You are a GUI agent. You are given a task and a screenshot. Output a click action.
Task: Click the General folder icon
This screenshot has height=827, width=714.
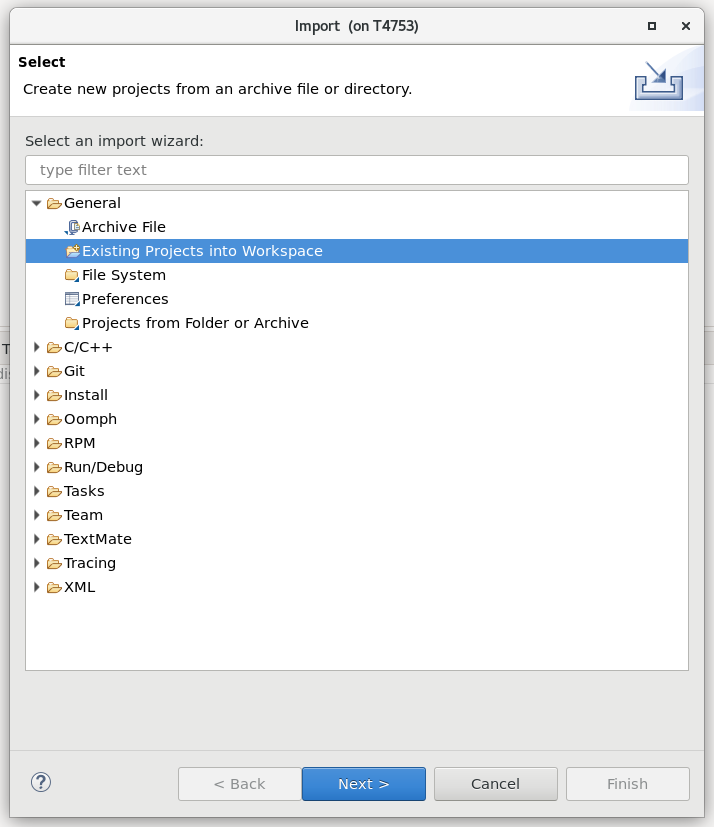point(54,203)
